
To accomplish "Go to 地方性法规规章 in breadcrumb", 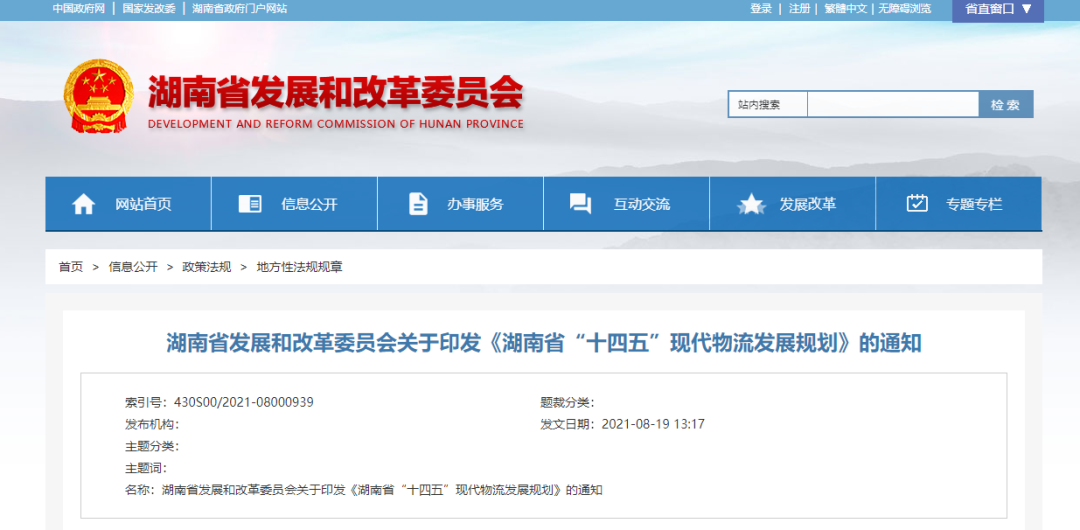I will click(299, 267).
